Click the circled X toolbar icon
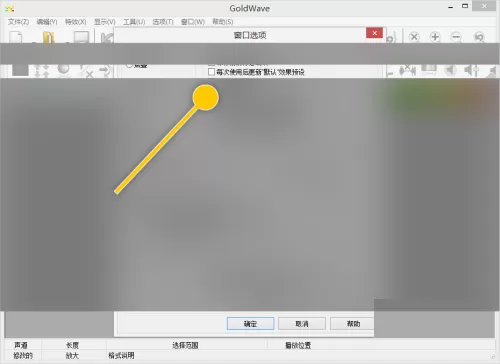This screenshot has height=364, width=500. 414,37
